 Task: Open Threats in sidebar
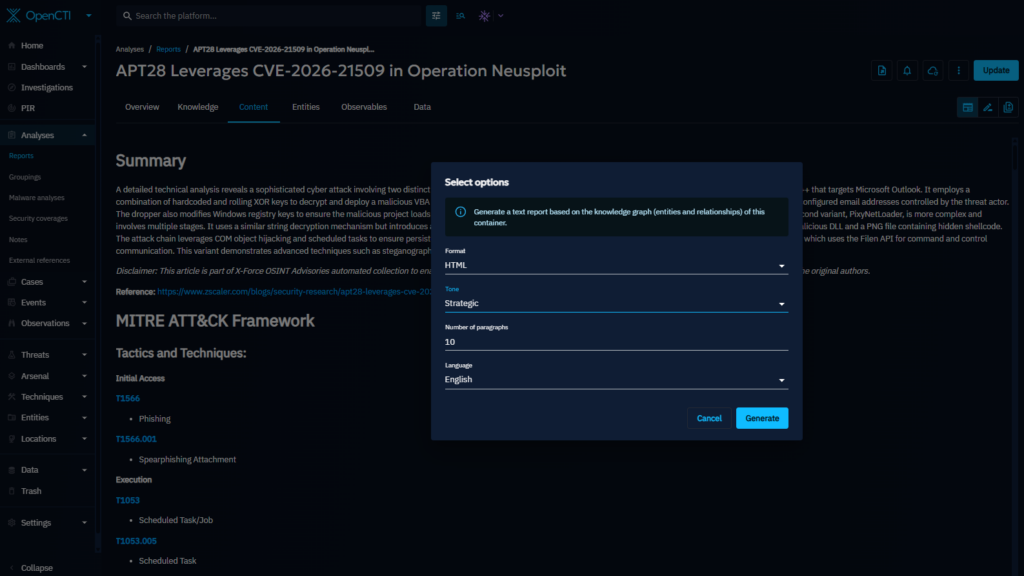[x=35, y=355]
